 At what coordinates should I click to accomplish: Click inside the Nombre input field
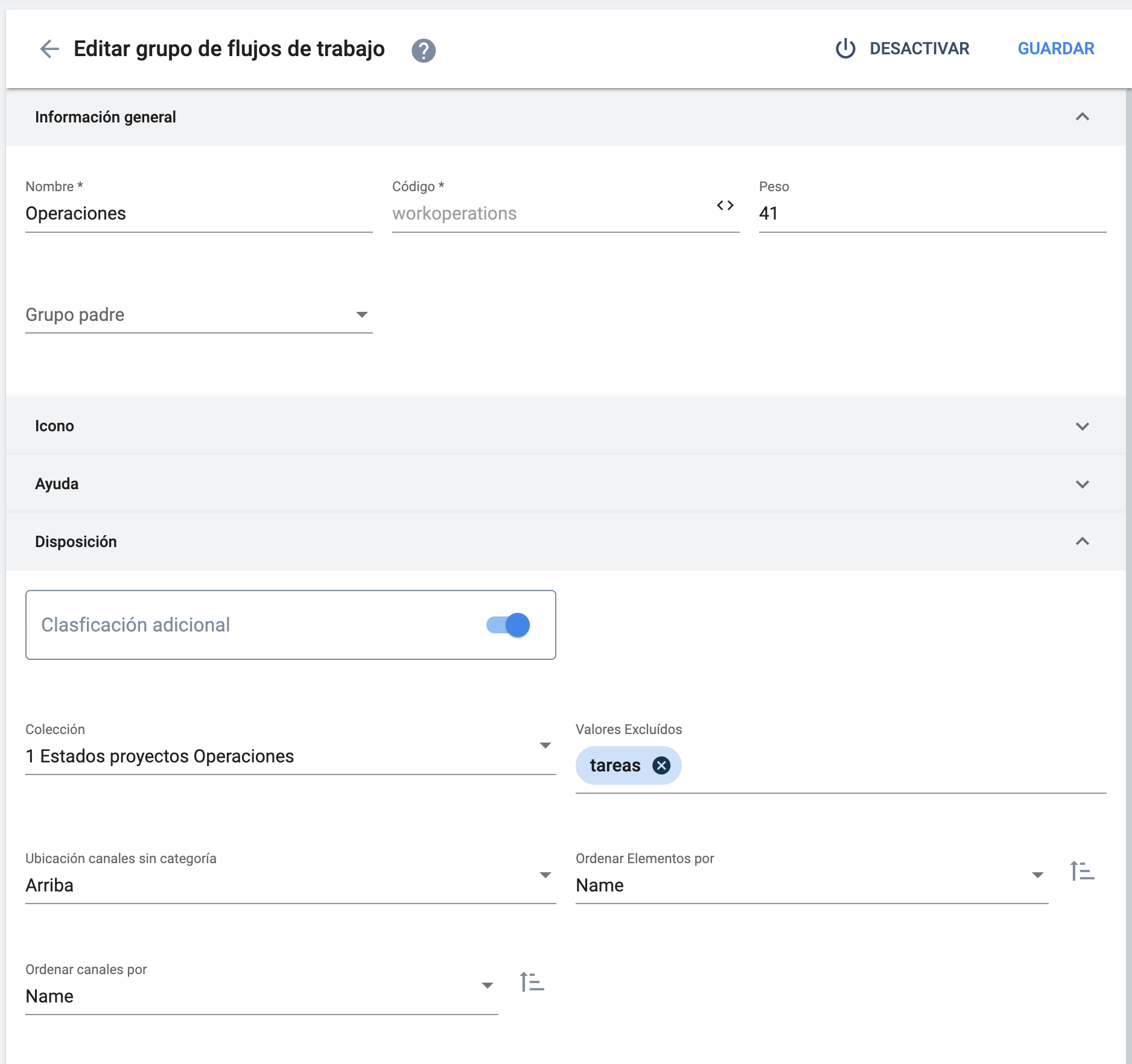coord(199,214)
